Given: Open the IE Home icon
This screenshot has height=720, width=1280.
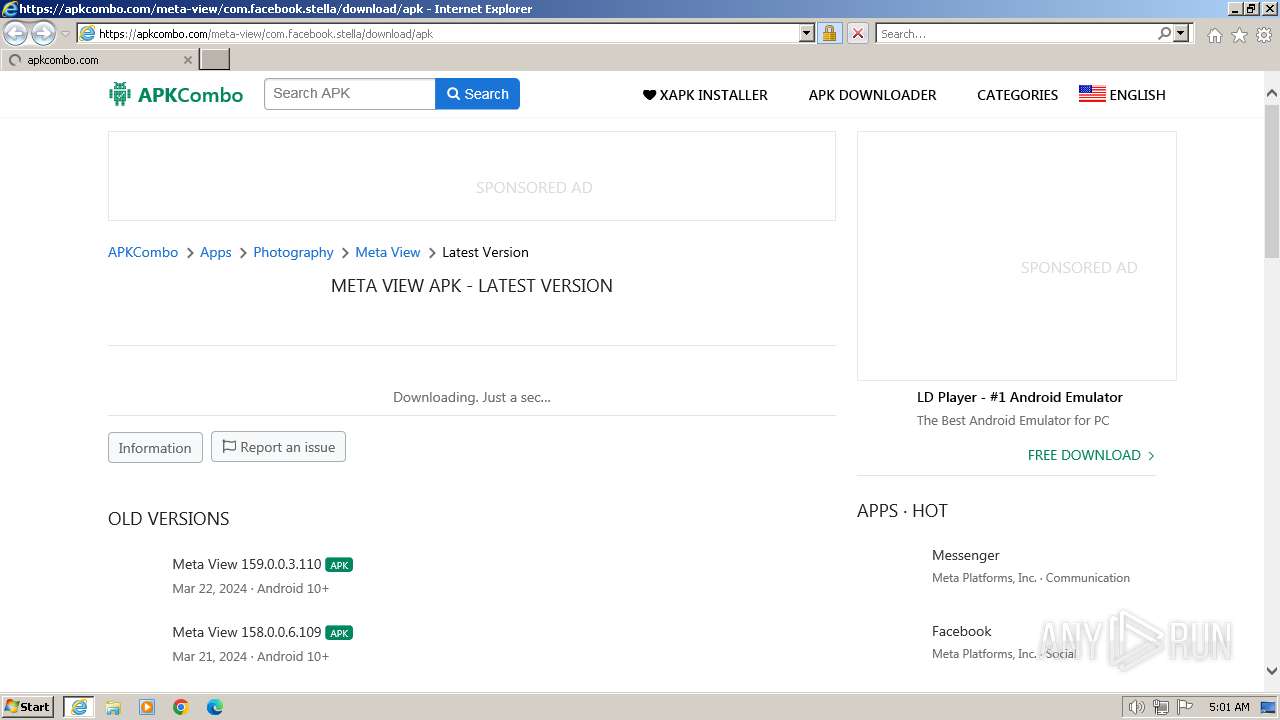Looking at the screenshot, I should [x=1214, y=35].
